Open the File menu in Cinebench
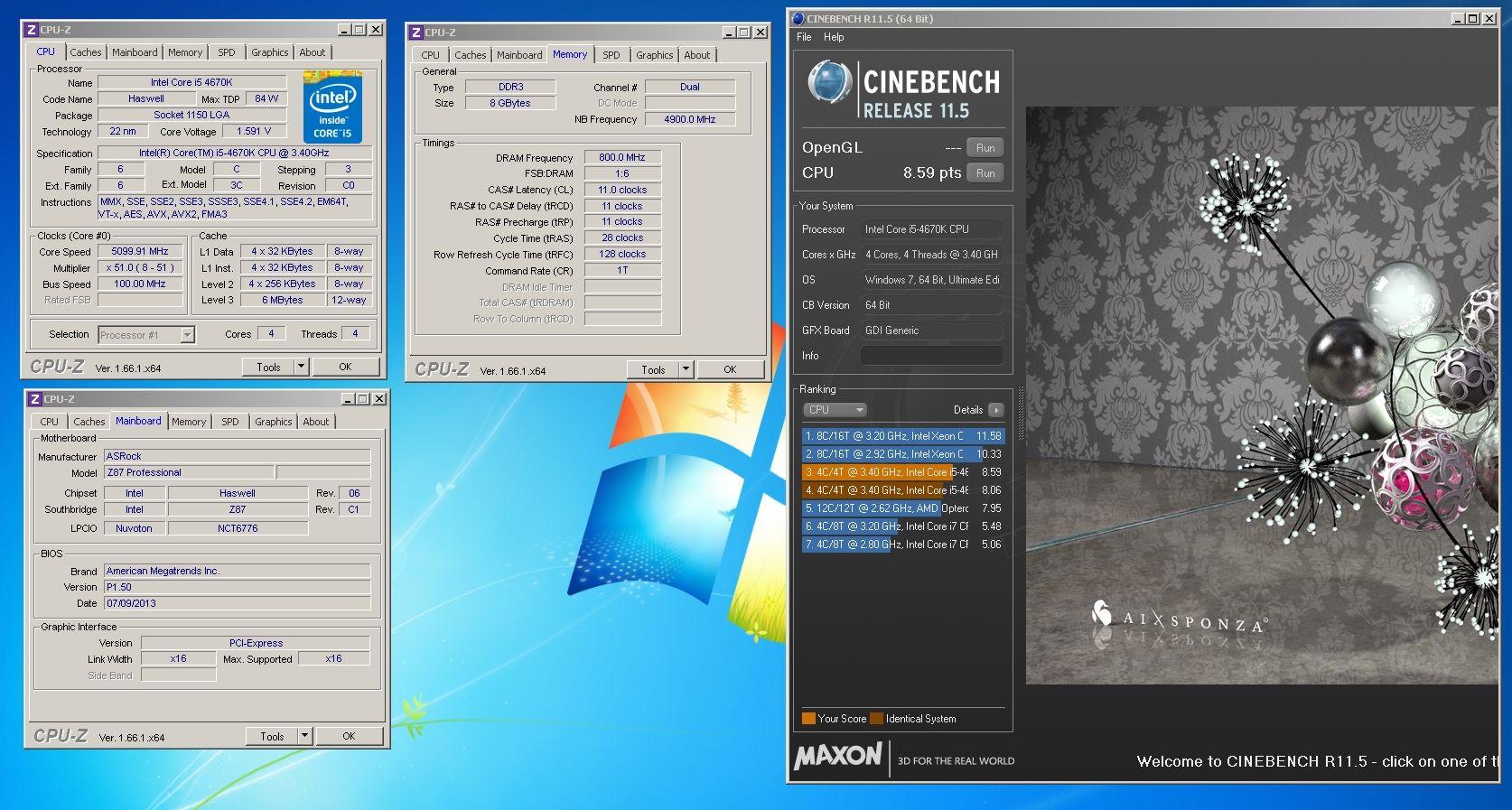The width and height of the screenshot is (1512, 810). pos(804,37)
